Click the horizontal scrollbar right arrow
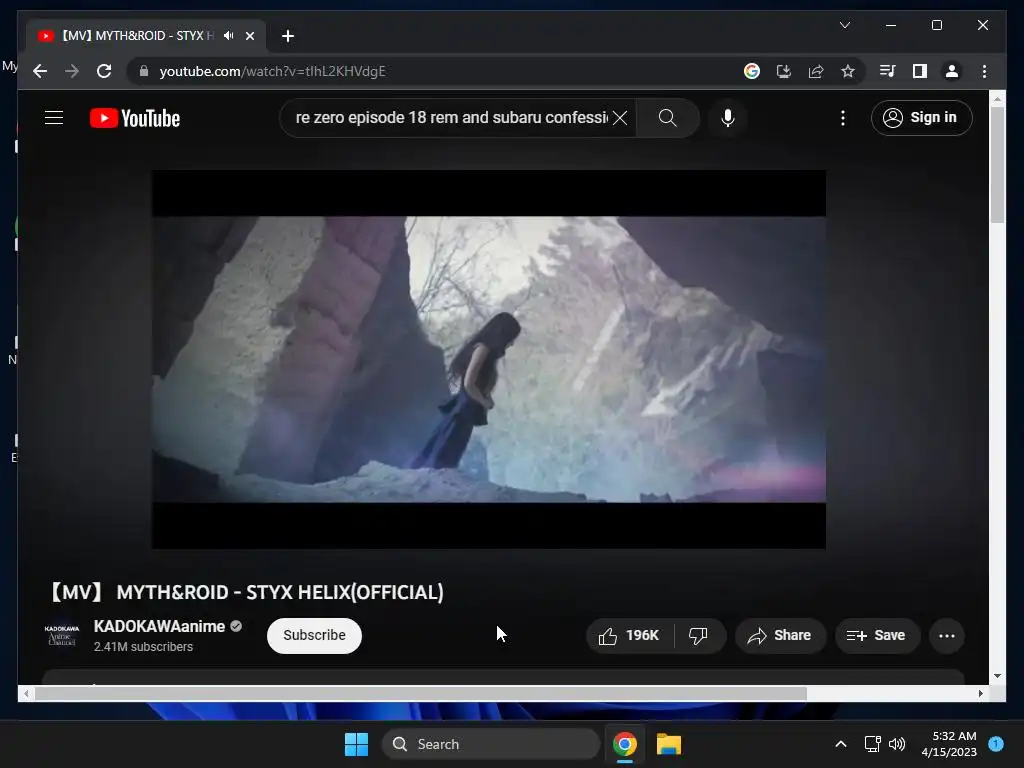The image size is (1024, 768). click(980, 694)
